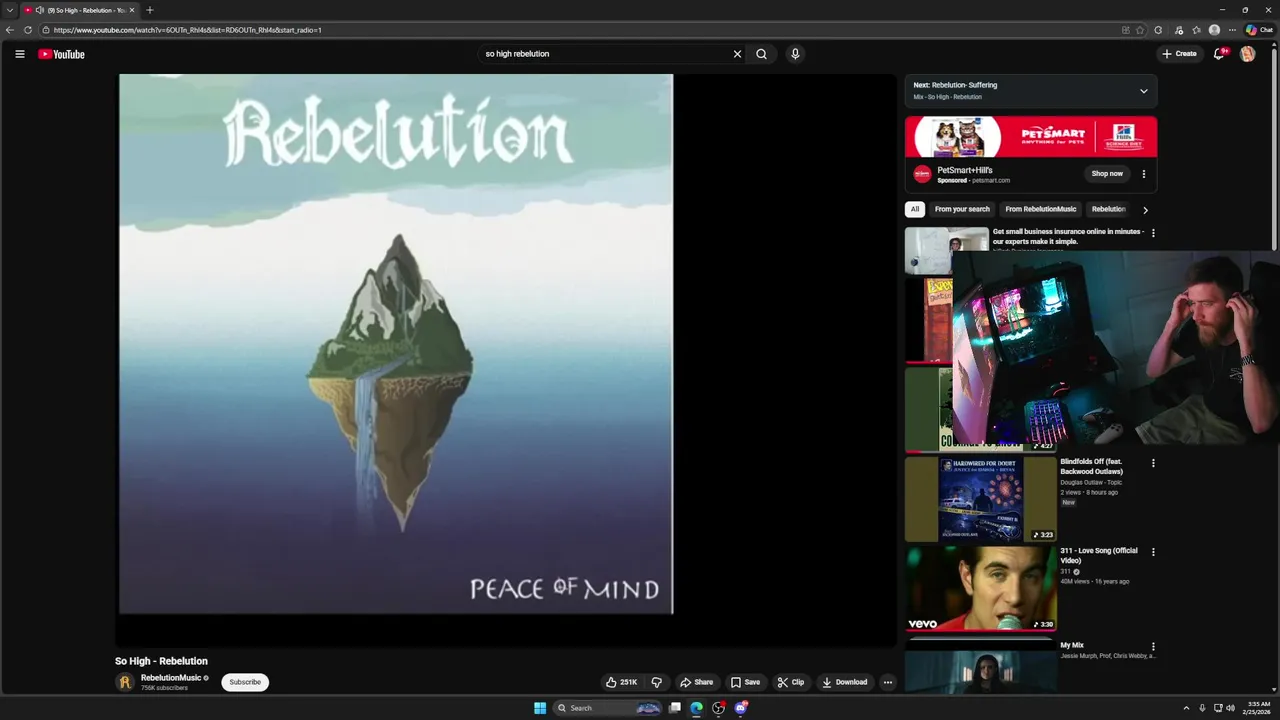Image resolution: width=1280 pixels, height=720 pixels.
Task: Open options for 311 Love Song video
Action: [1153, 552]
